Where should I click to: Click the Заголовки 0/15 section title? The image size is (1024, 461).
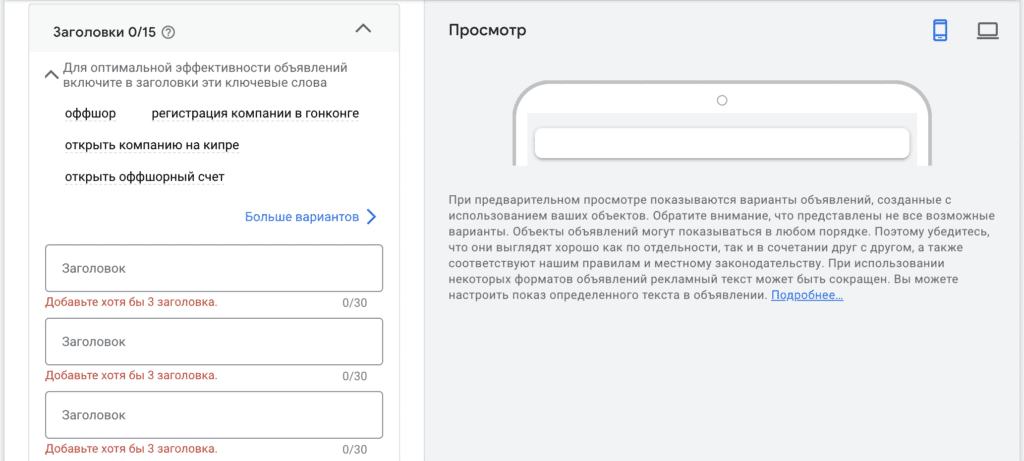(x=104, y=32)
